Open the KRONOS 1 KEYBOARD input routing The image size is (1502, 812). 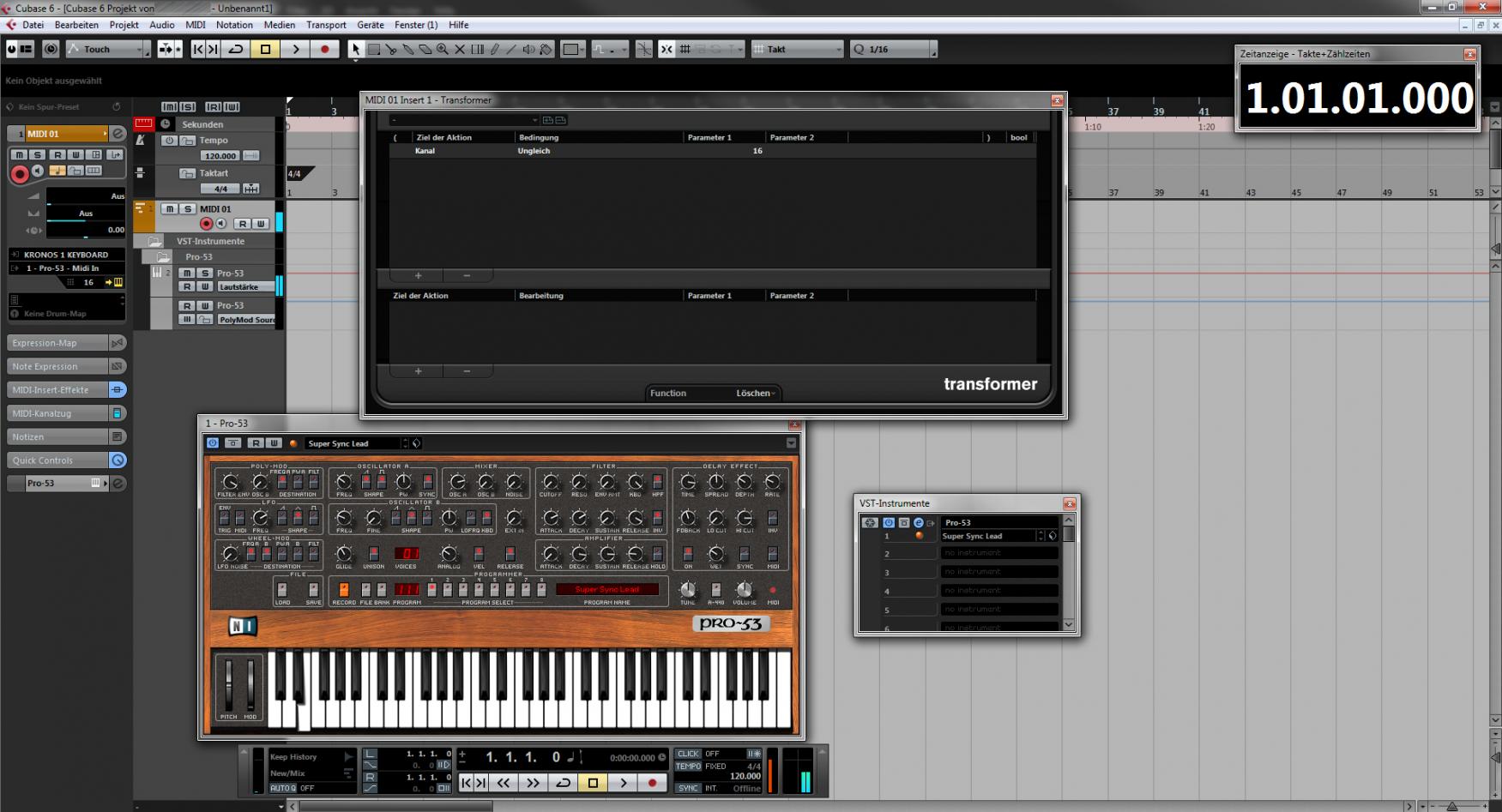point(67,255)
